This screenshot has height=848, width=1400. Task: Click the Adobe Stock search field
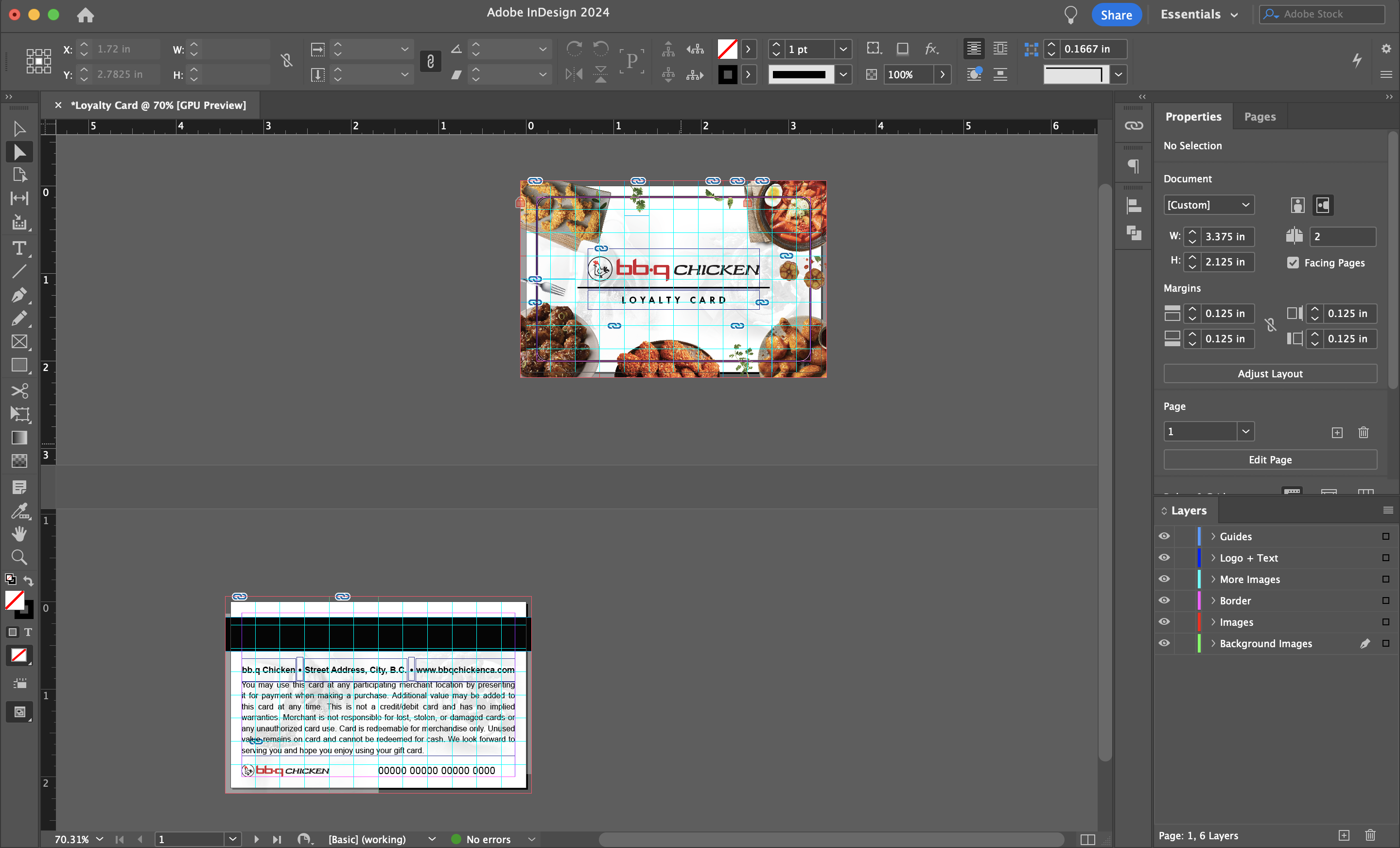pos(1322,14)
